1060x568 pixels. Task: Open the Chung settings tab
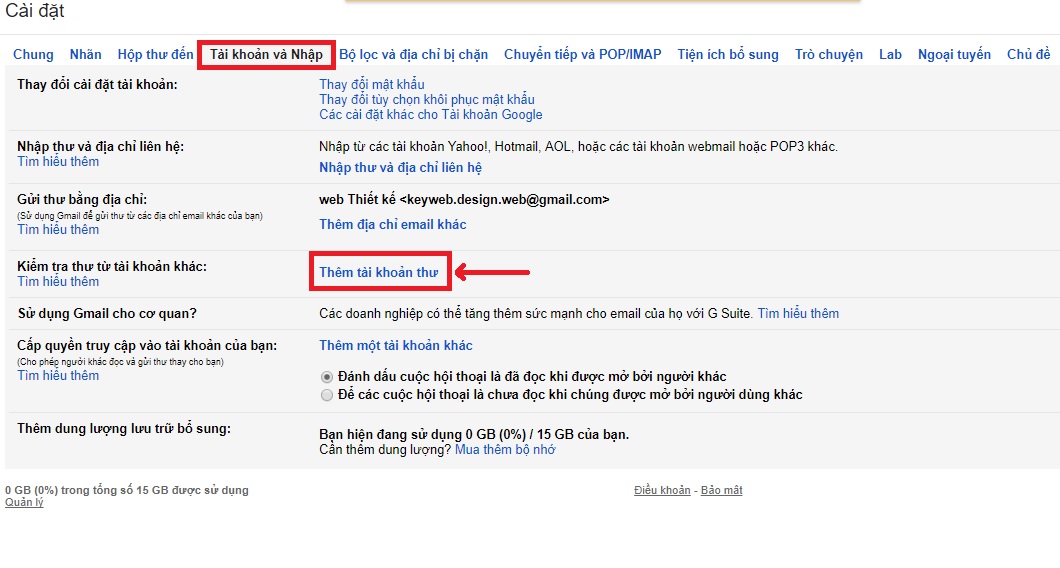[x=33, y=55]
